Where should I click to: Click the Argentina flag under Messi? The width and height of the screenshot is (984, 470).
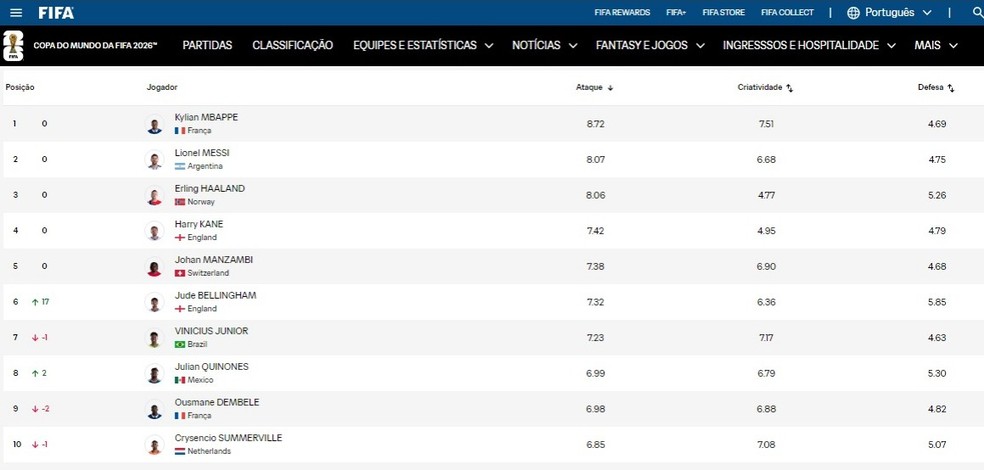point(180,166)
